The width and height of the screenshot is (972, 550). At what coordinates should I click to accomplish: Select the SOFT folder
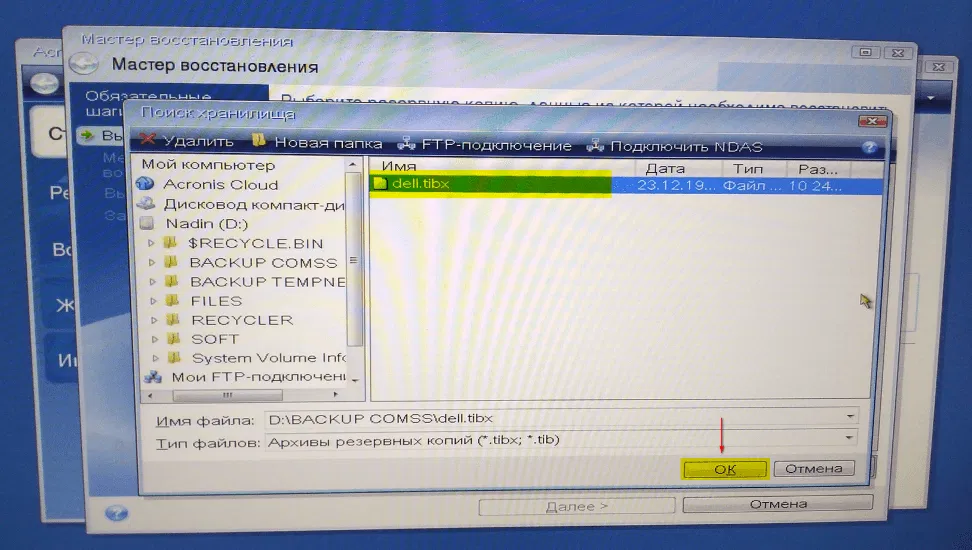pos(214,339)
